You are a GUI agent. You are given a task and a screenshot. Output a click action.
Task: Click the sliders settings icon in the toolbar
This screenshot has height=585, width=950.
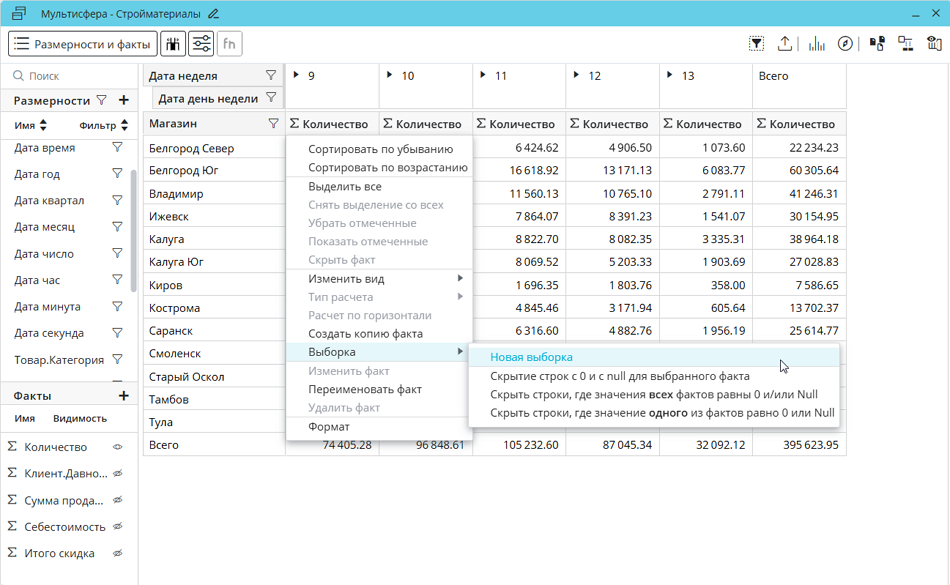click(201, 44)
